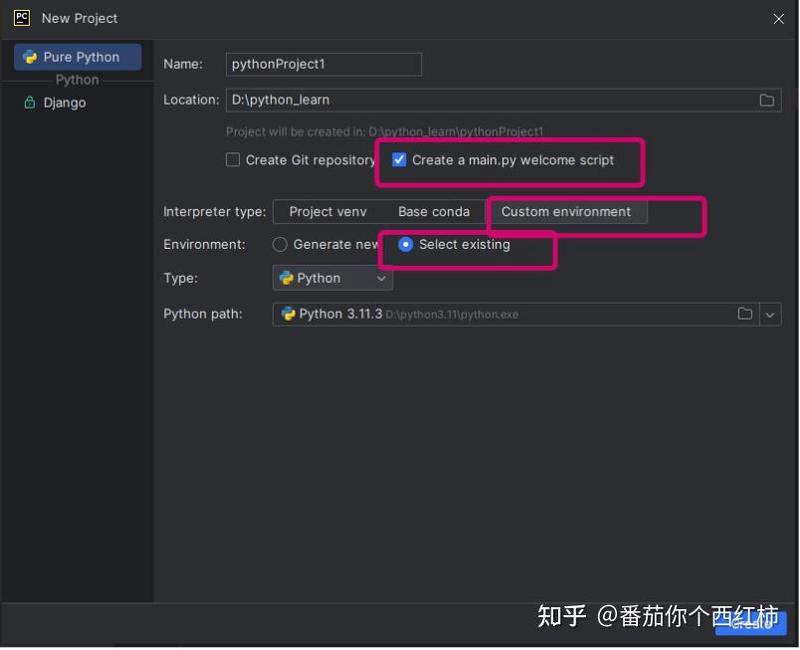Choose the Select existing radio button

pyautogui.click(x=405, y=244)
